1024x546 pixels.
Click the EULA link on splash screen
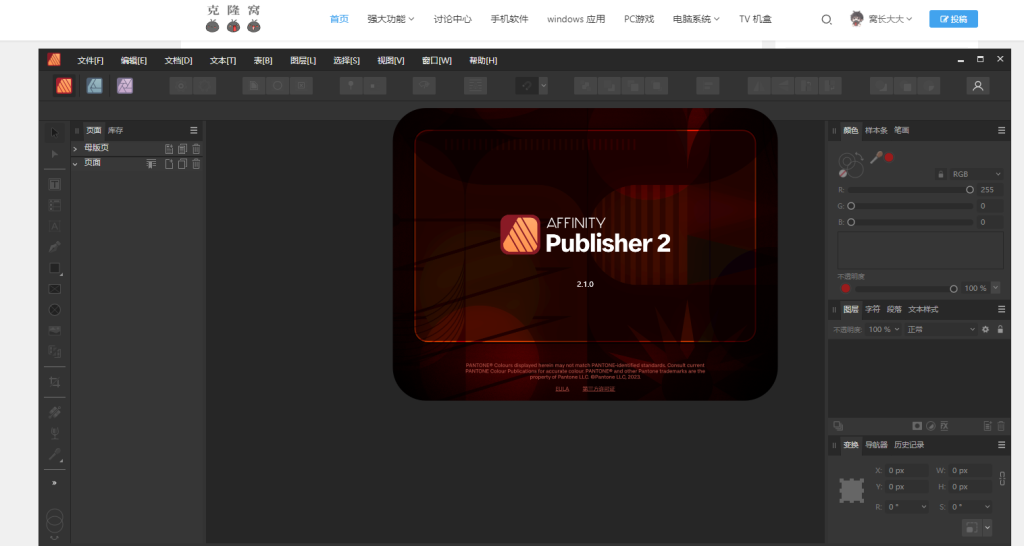click(x=562, y=389)
